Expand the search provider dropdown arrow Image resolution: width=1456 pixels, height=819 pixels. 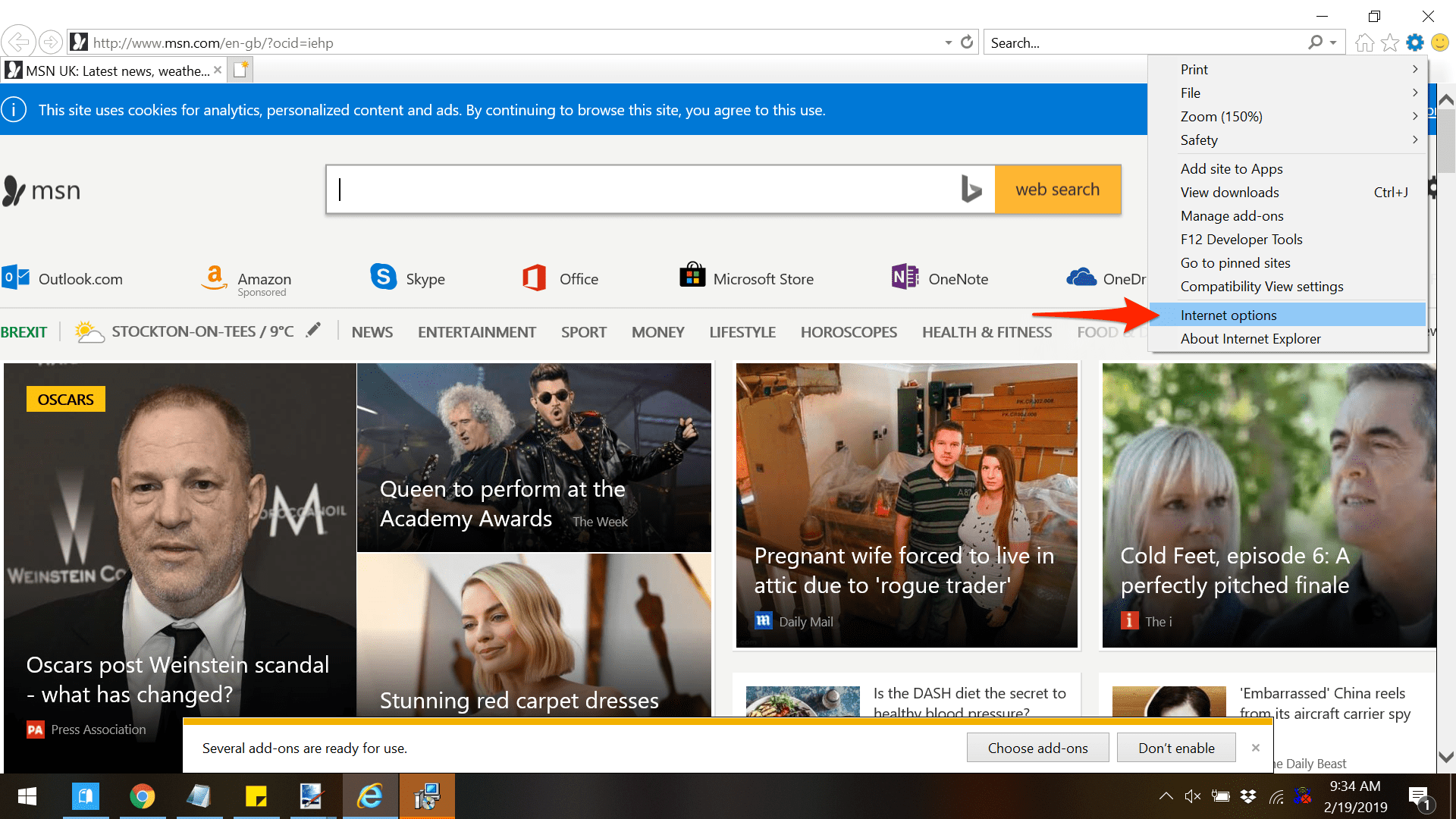[x=1333, y=42]
